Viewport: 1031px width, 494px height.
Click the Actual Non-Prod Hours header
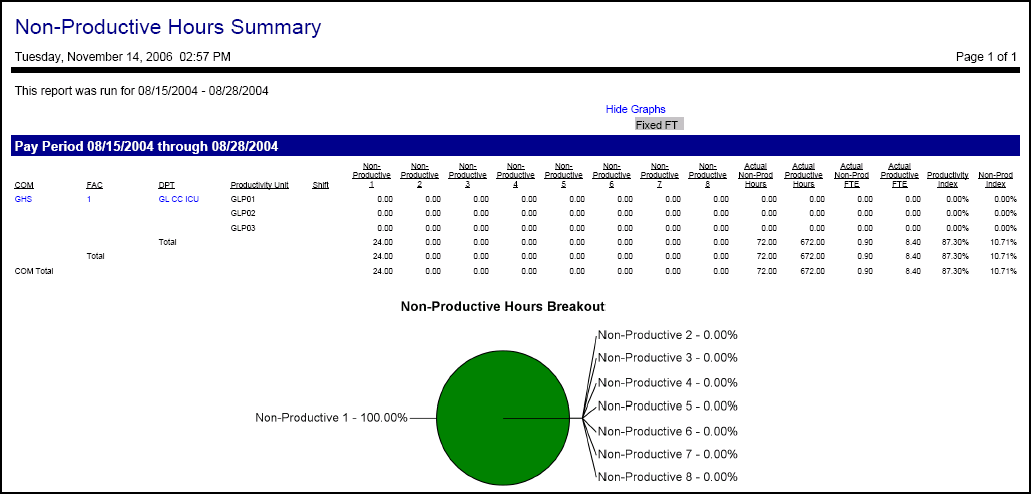pyautogui.click(x=755, y=175)
